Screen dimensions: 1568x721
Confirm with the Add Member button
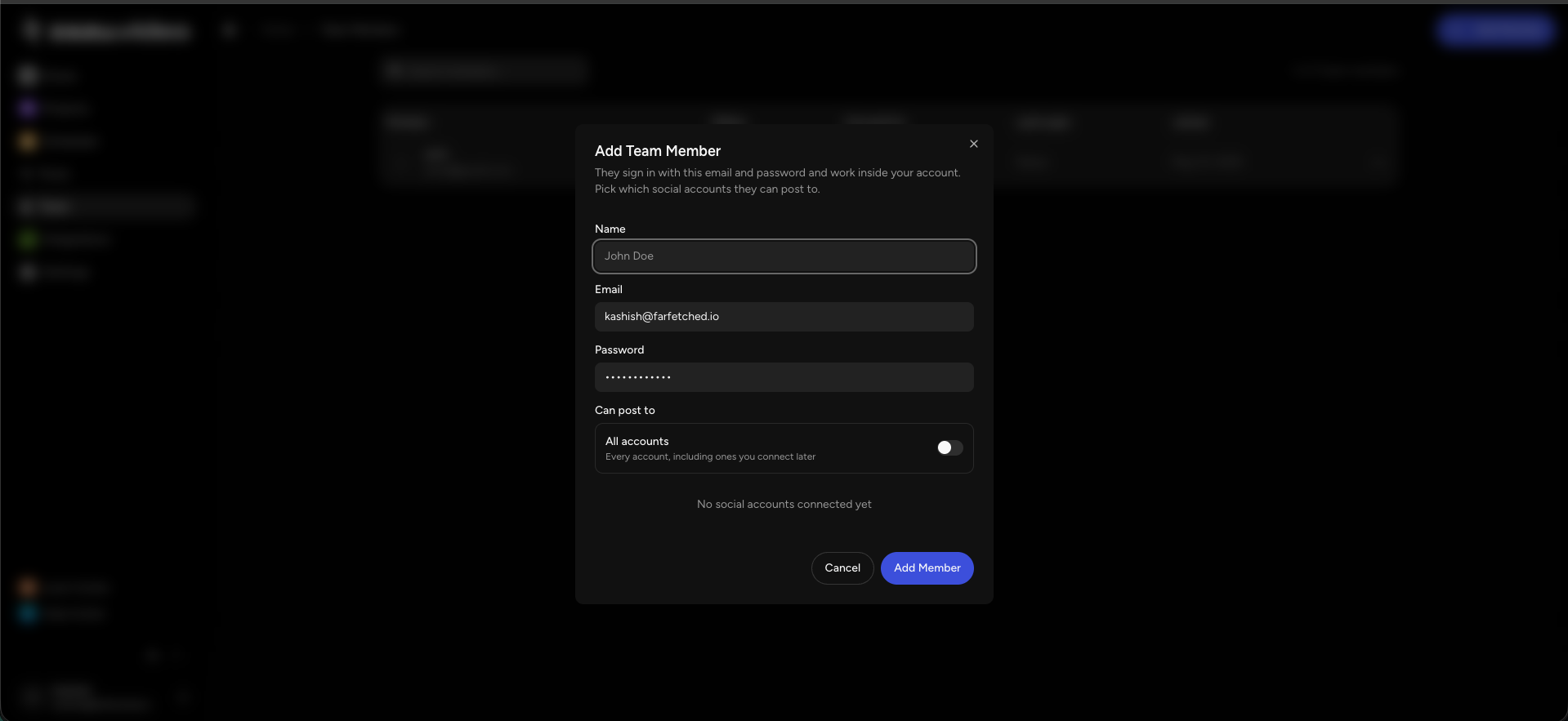(x=927, y=568)
